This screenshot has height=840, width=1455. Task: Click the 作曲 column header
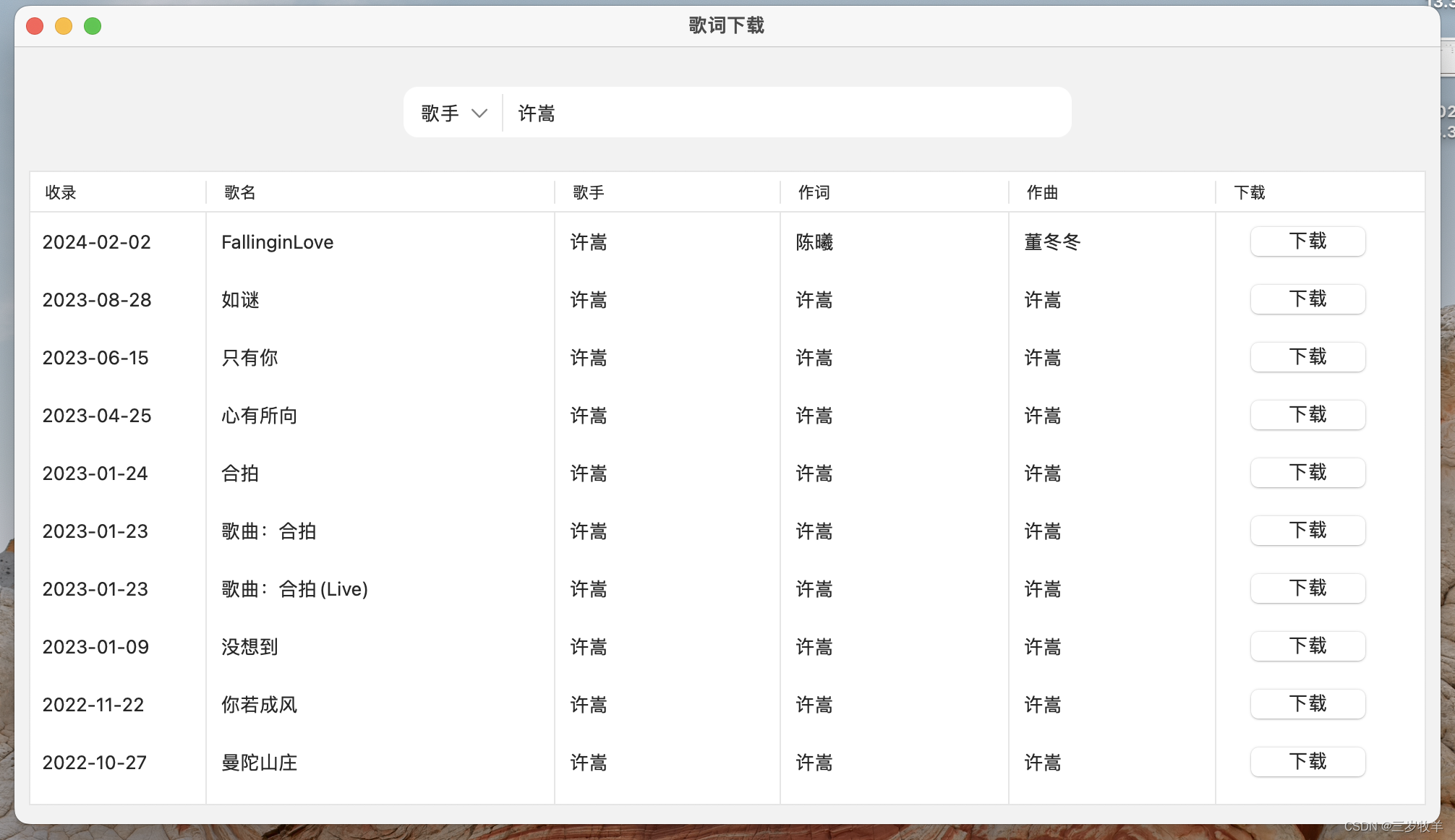[1042, 192]
